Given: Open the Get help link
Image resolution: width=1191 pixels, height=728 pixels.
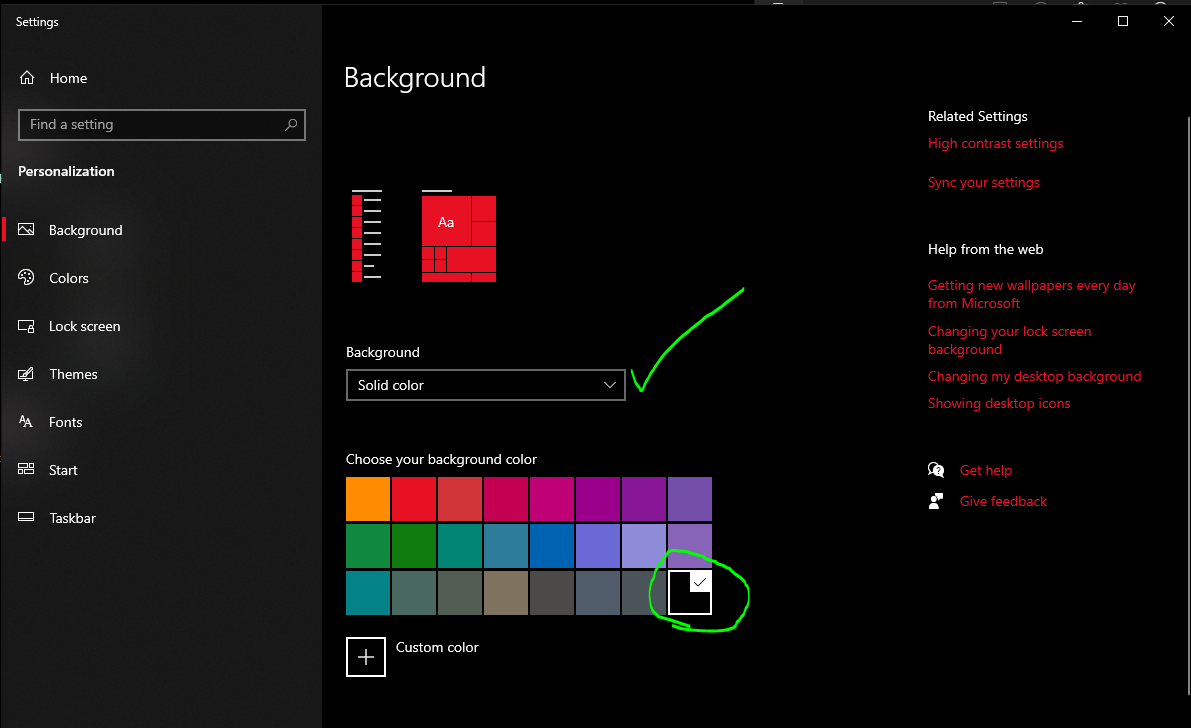Looking at the screenshot, I should click(x=985, y=470).
